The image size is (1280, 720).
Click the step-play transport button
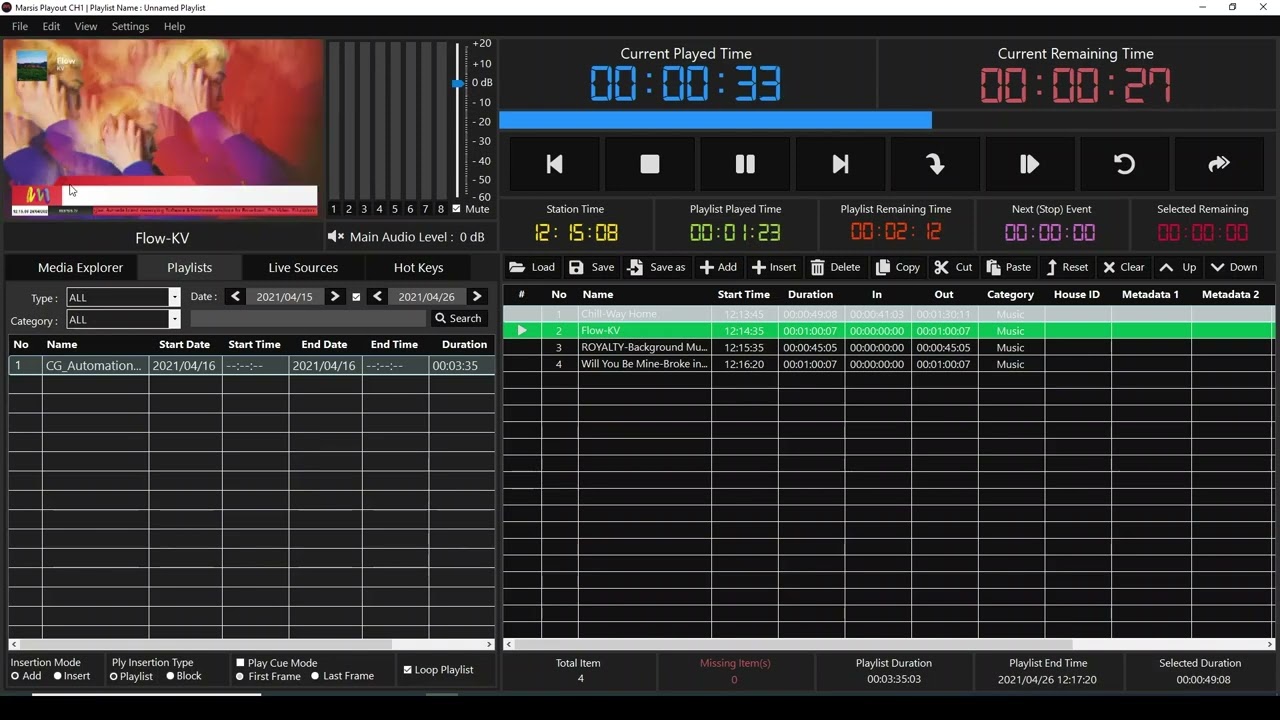click(1029, 164)
